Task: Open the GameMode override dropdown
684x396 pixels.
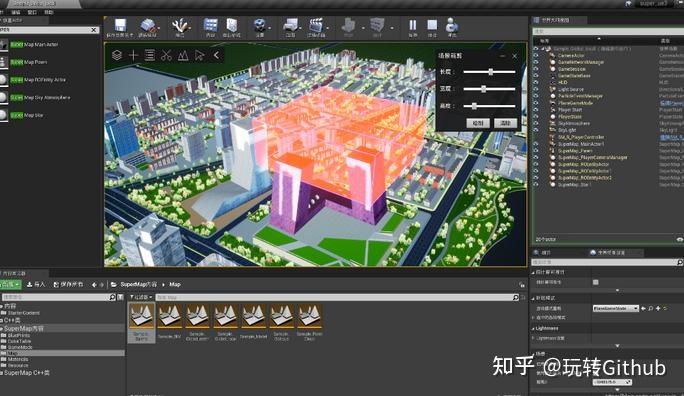Action: (x=616, y=308)
